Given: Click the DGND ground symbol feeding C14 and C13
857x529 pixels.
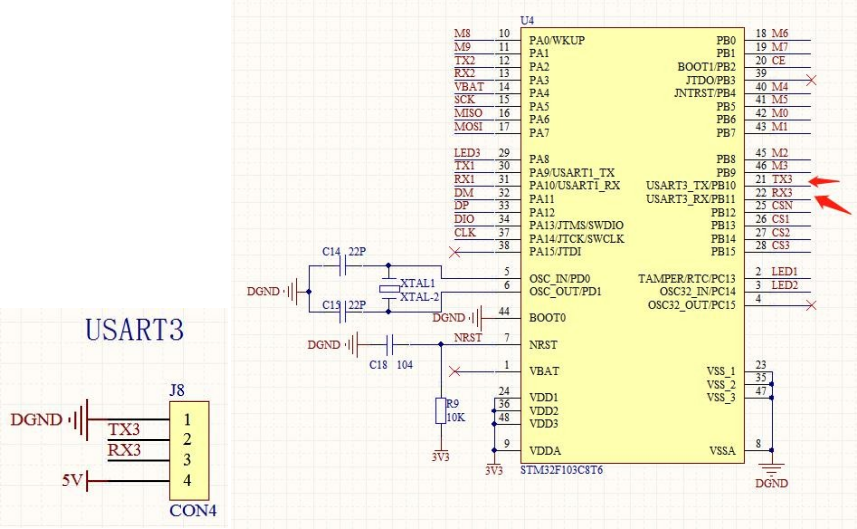Looking at the screenshot, I should pyautogui.click(x=292, y=292).
